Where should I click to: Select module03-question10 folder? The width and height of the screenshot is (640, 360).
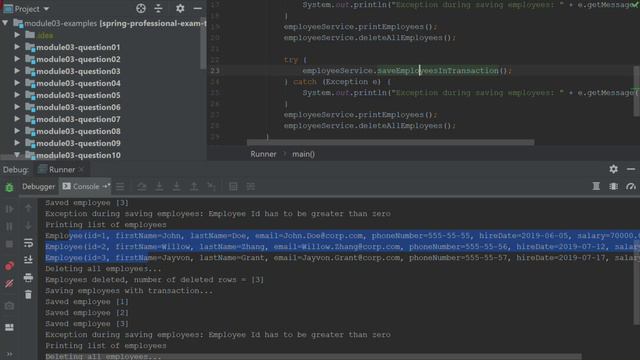[78, 155]
